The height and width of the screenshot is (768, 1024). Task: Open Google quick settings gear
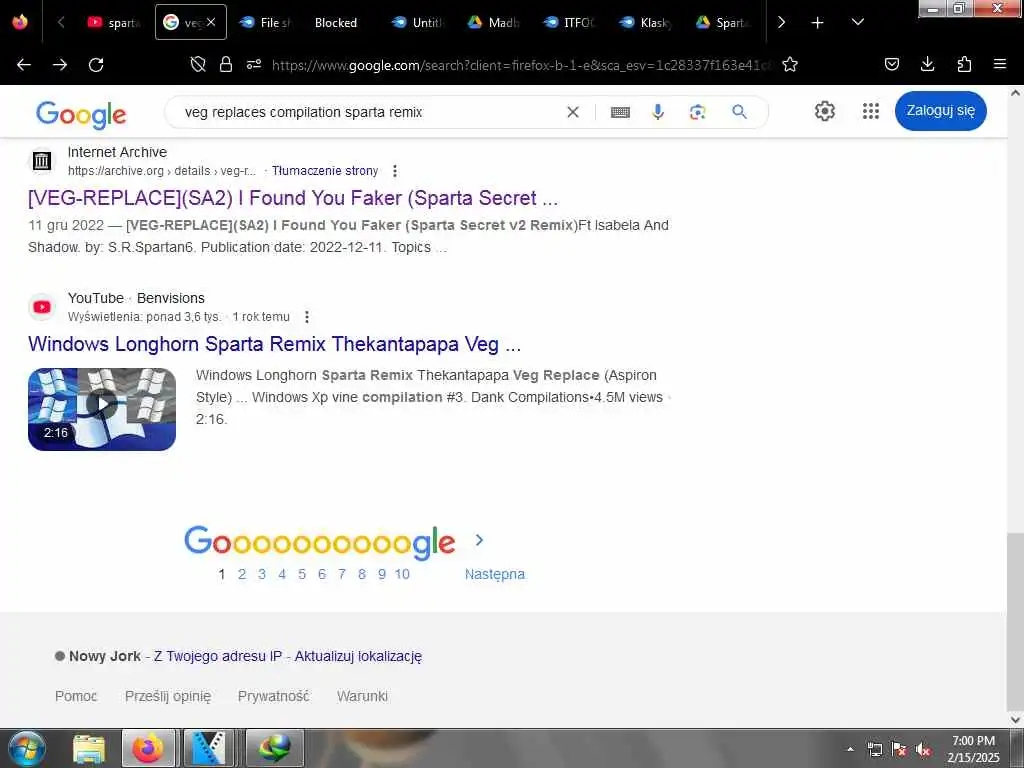point(825,111)
